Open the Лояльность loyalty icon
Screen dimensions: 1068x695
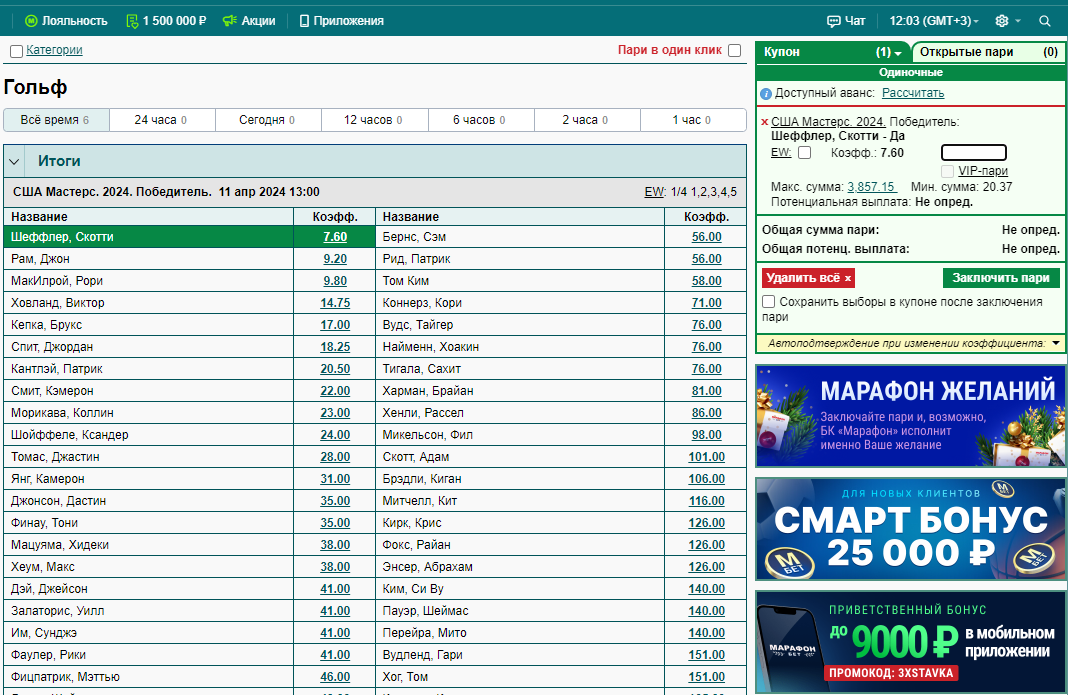(31, 21)
